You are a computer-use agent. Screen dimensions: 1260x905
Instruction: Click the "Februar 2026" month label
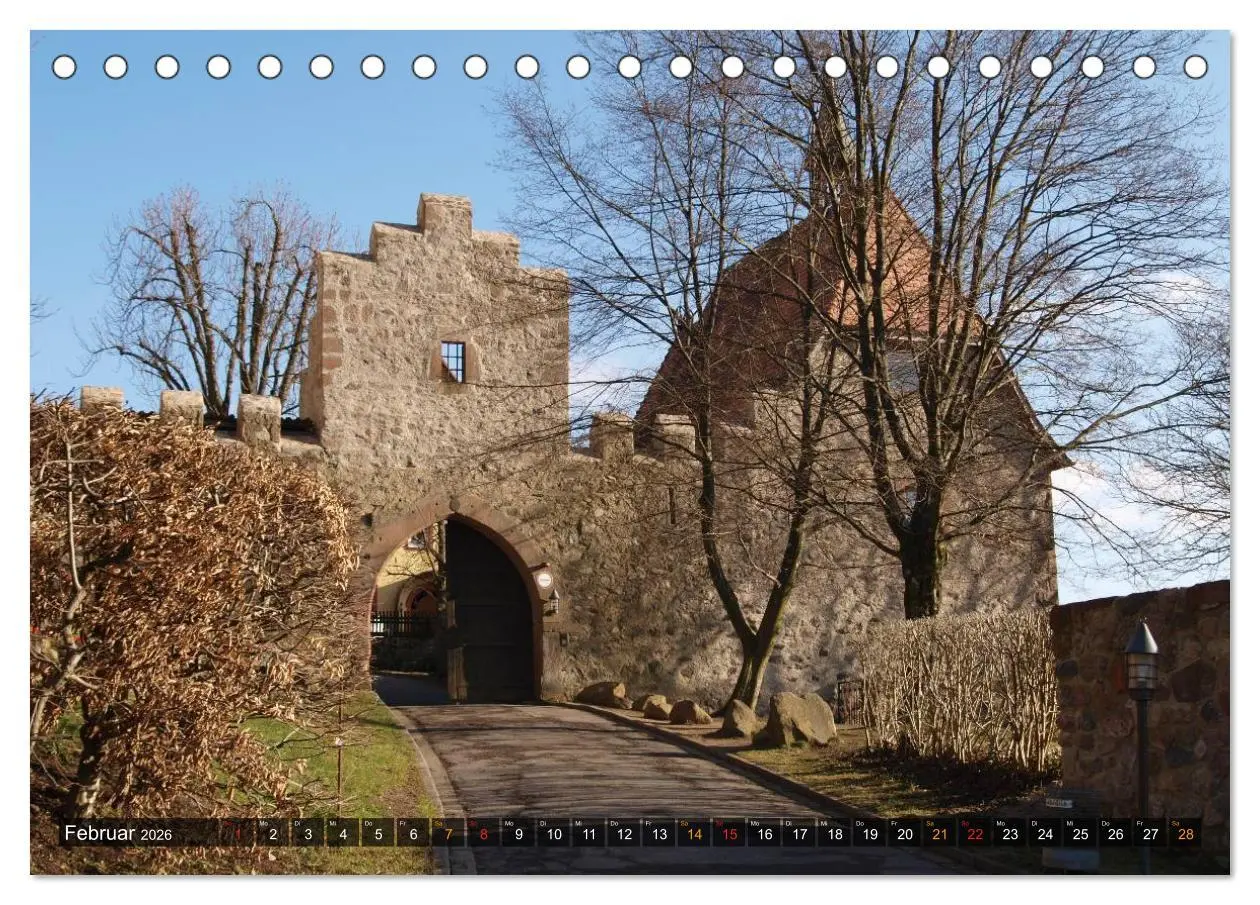pyautogui.click(x=118, y=834)
